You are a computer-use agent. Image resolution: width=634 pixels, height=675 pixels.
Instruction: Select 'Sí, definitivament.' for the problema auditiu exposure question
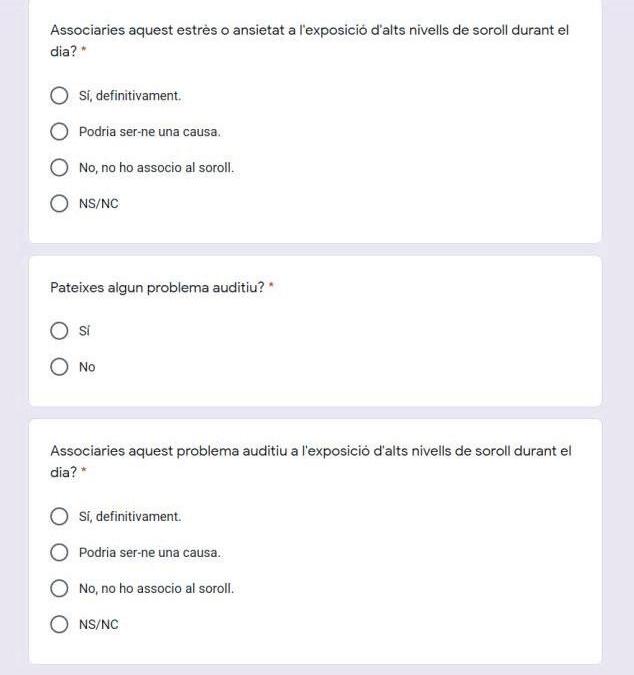pos(59,517)
